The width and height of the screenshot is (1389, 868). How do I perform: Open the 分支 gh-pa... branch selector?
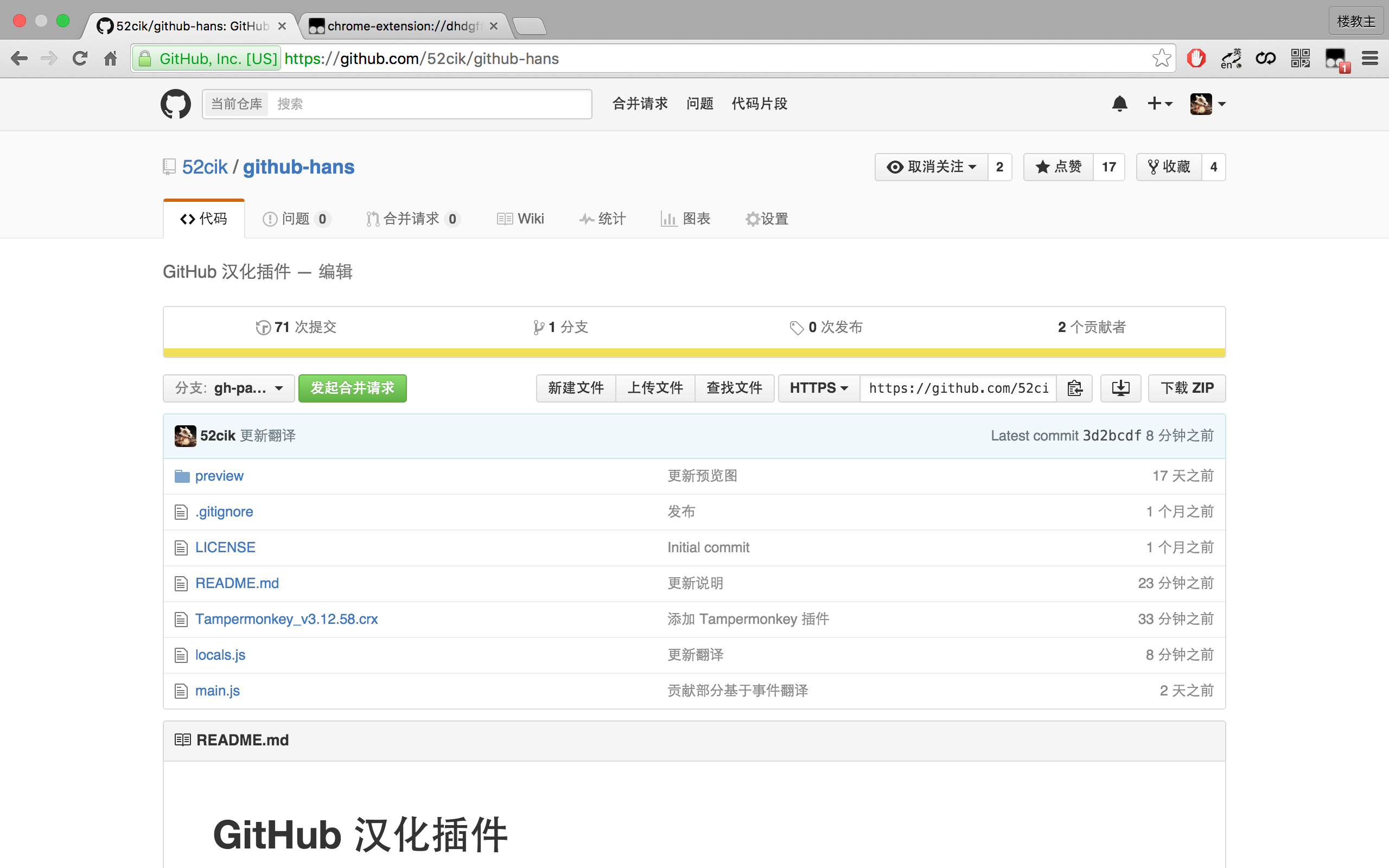(229, 388)
